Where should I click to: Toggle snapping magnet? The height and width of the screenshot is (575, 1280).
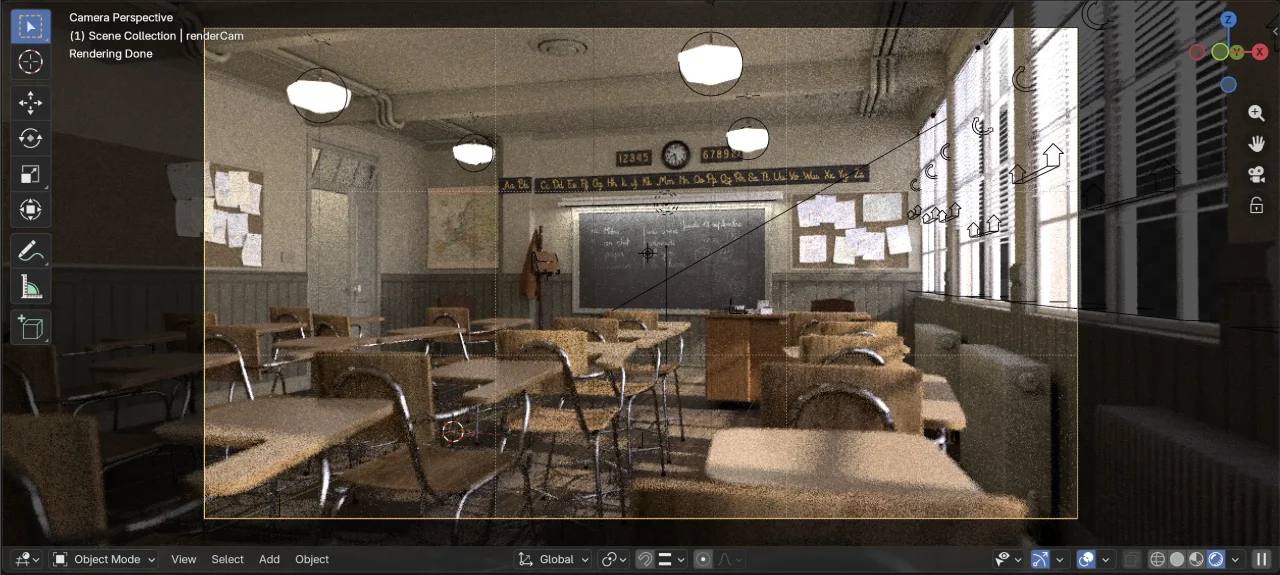[x=645, y=559]
